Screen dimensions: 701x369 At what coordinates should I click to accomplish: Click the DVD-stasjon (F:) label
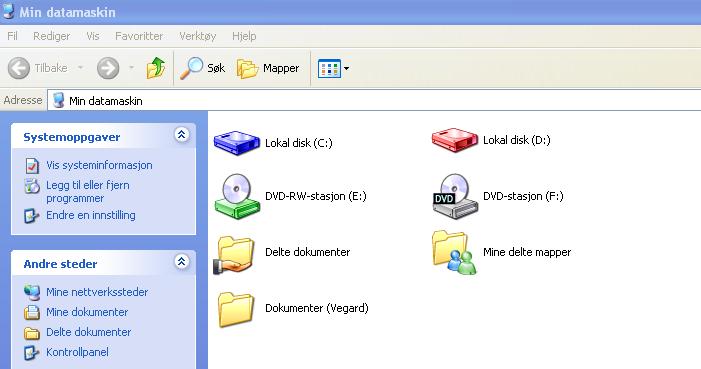pos(523,196)
